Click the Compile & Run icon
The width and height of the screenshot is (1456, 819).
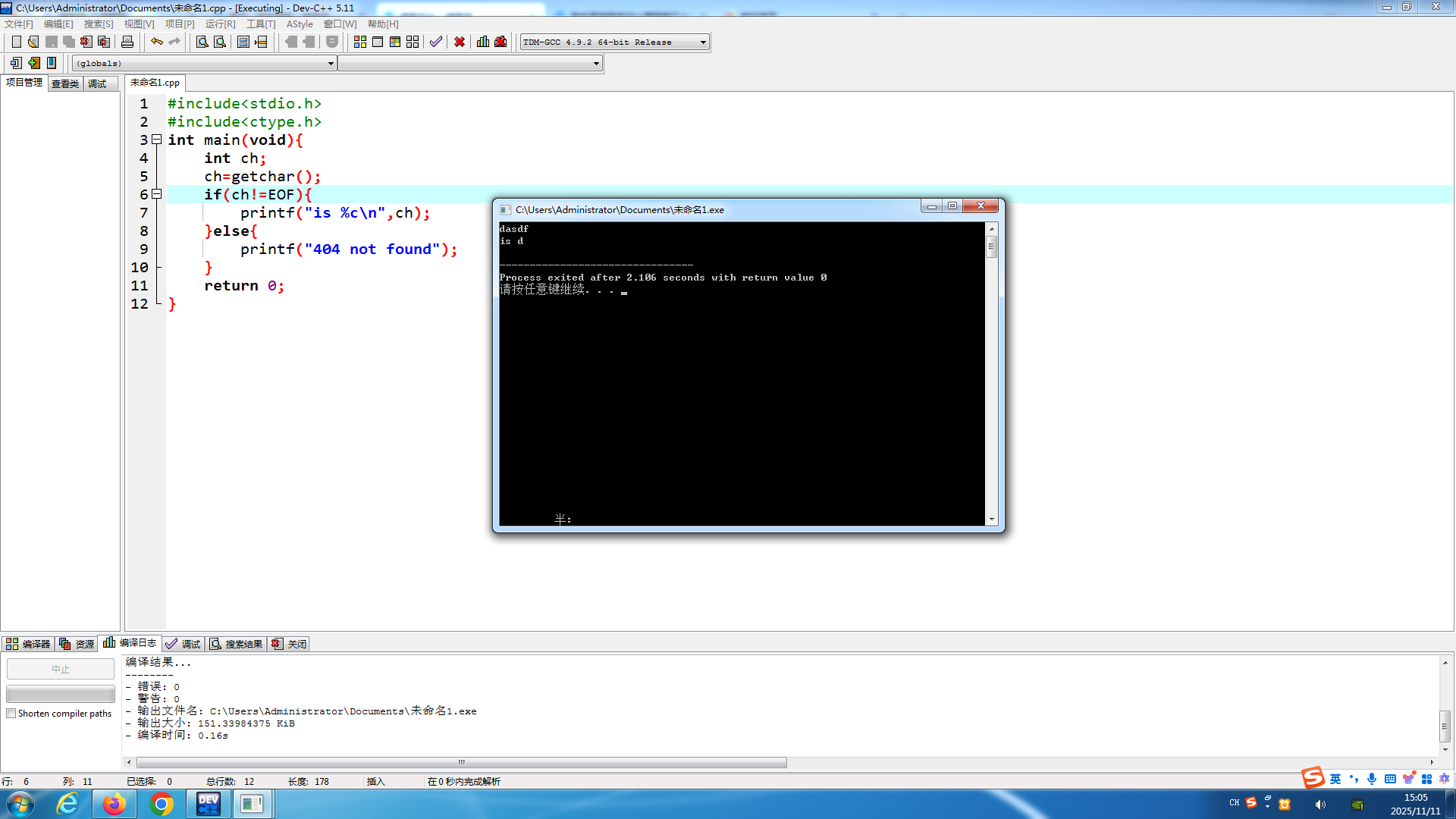tap(395, 42)
